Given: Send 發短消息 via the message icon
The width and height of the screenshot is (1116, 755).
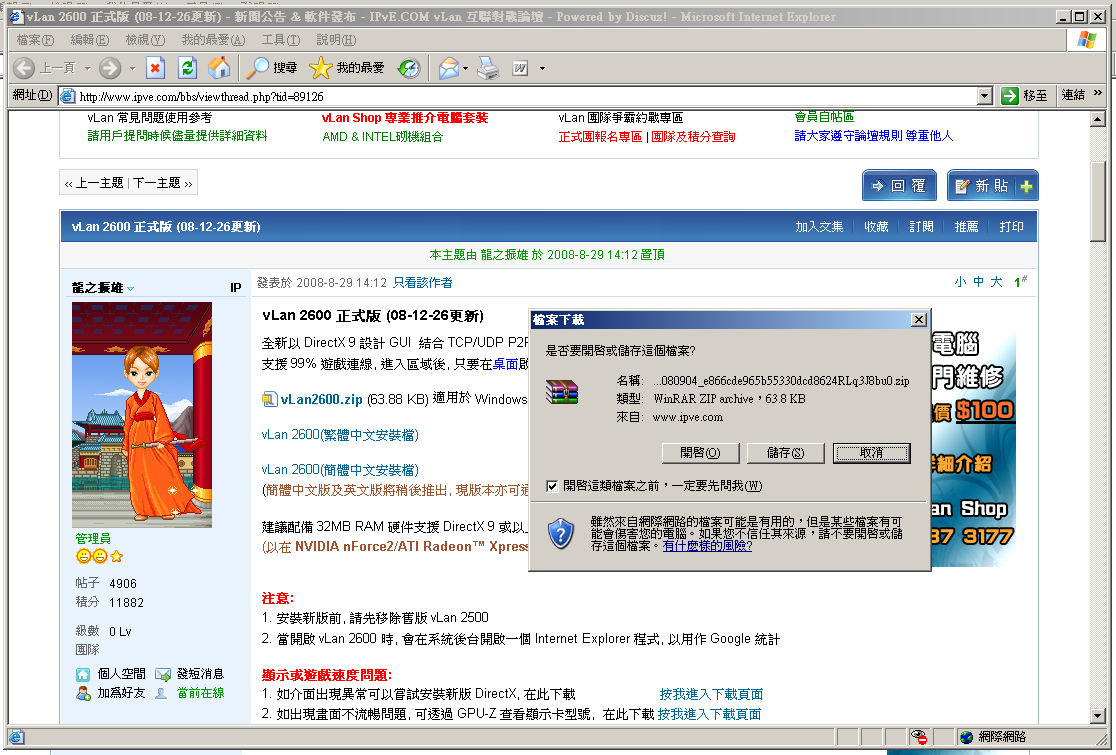Looking at the screenshot, I should click(163, 675).
